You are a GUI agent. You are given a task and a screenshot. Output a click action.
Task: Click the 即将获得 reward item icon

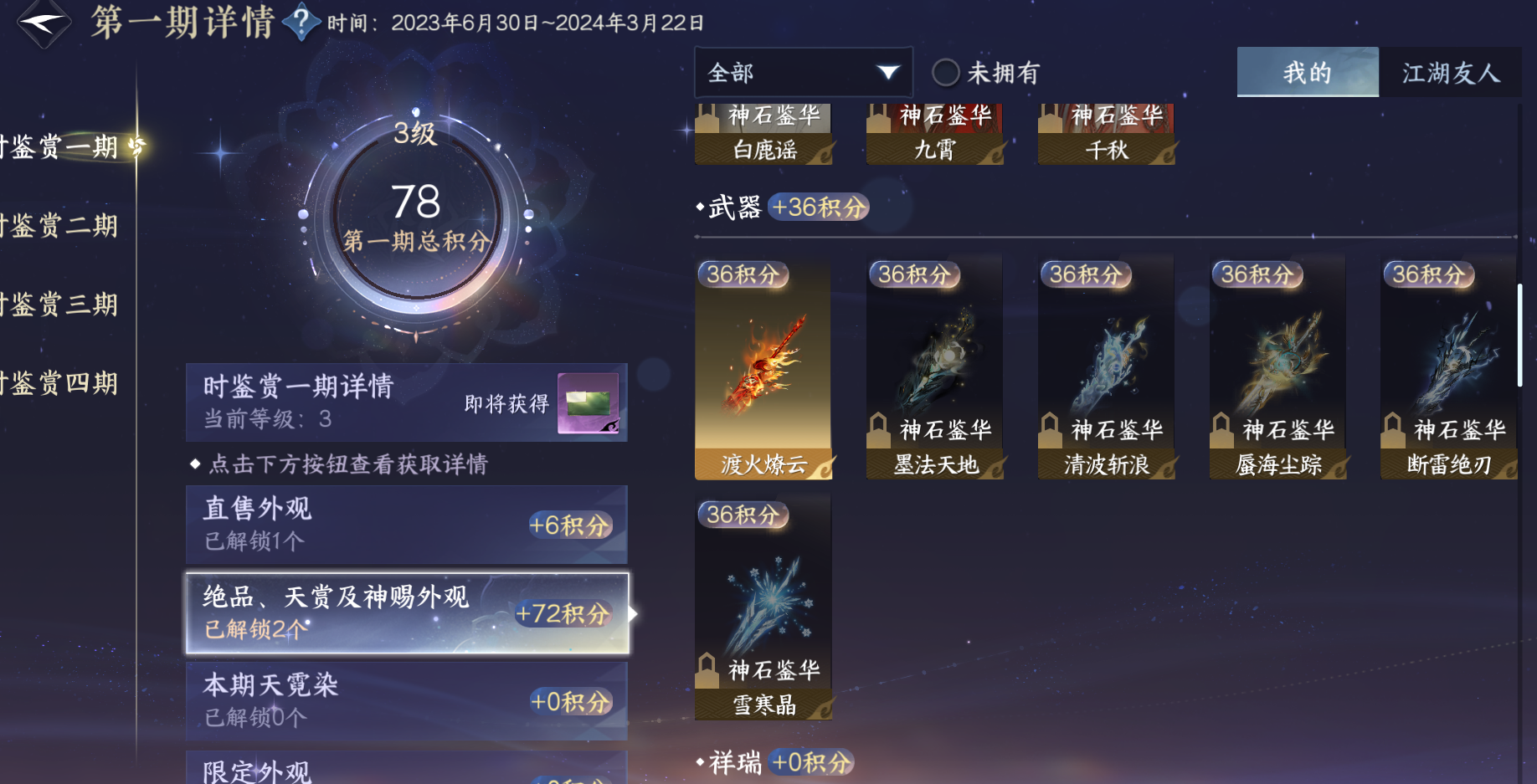[x=589, y=403]
